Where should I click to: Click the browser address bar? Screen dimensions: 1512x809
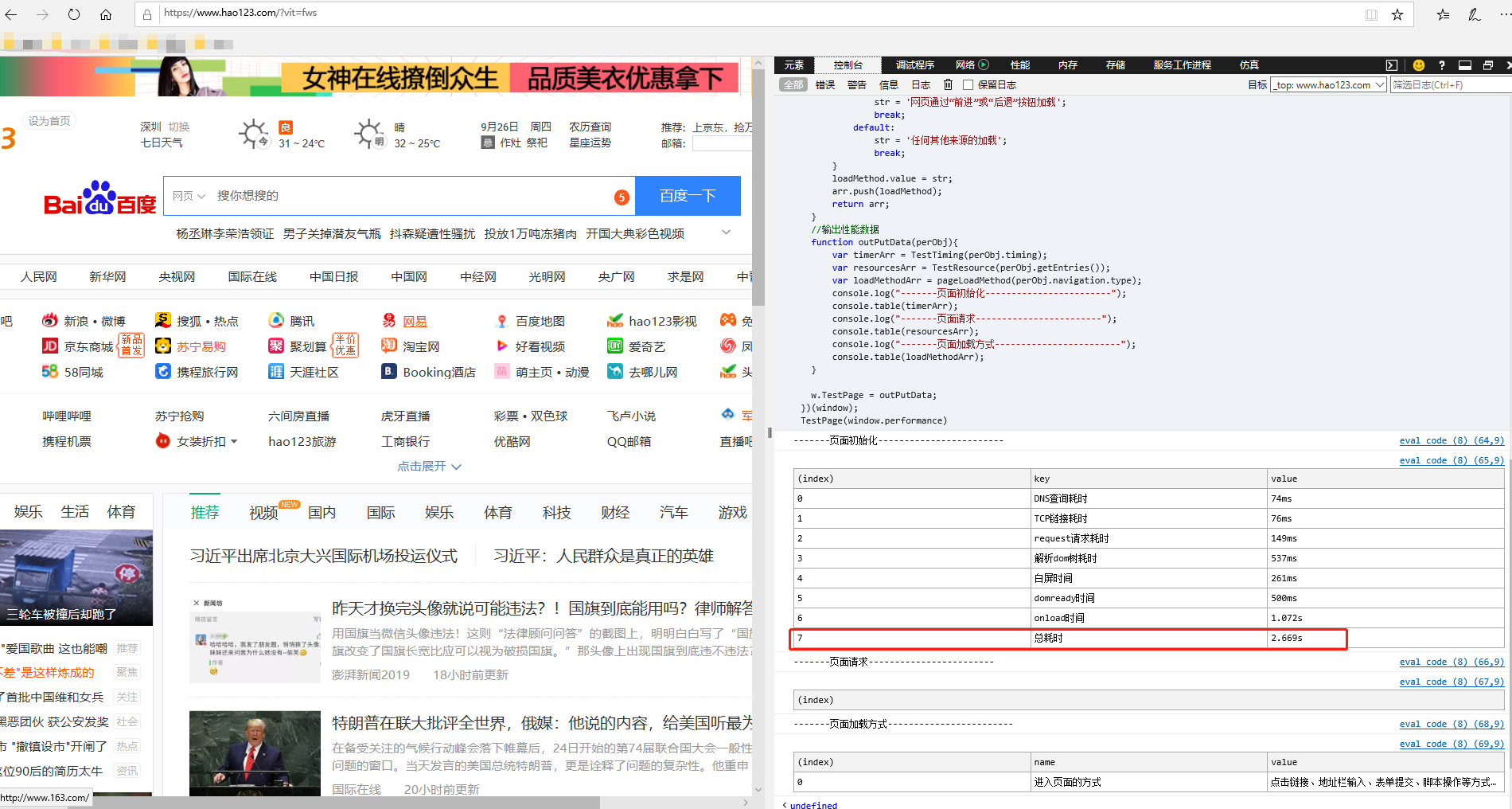756,14
